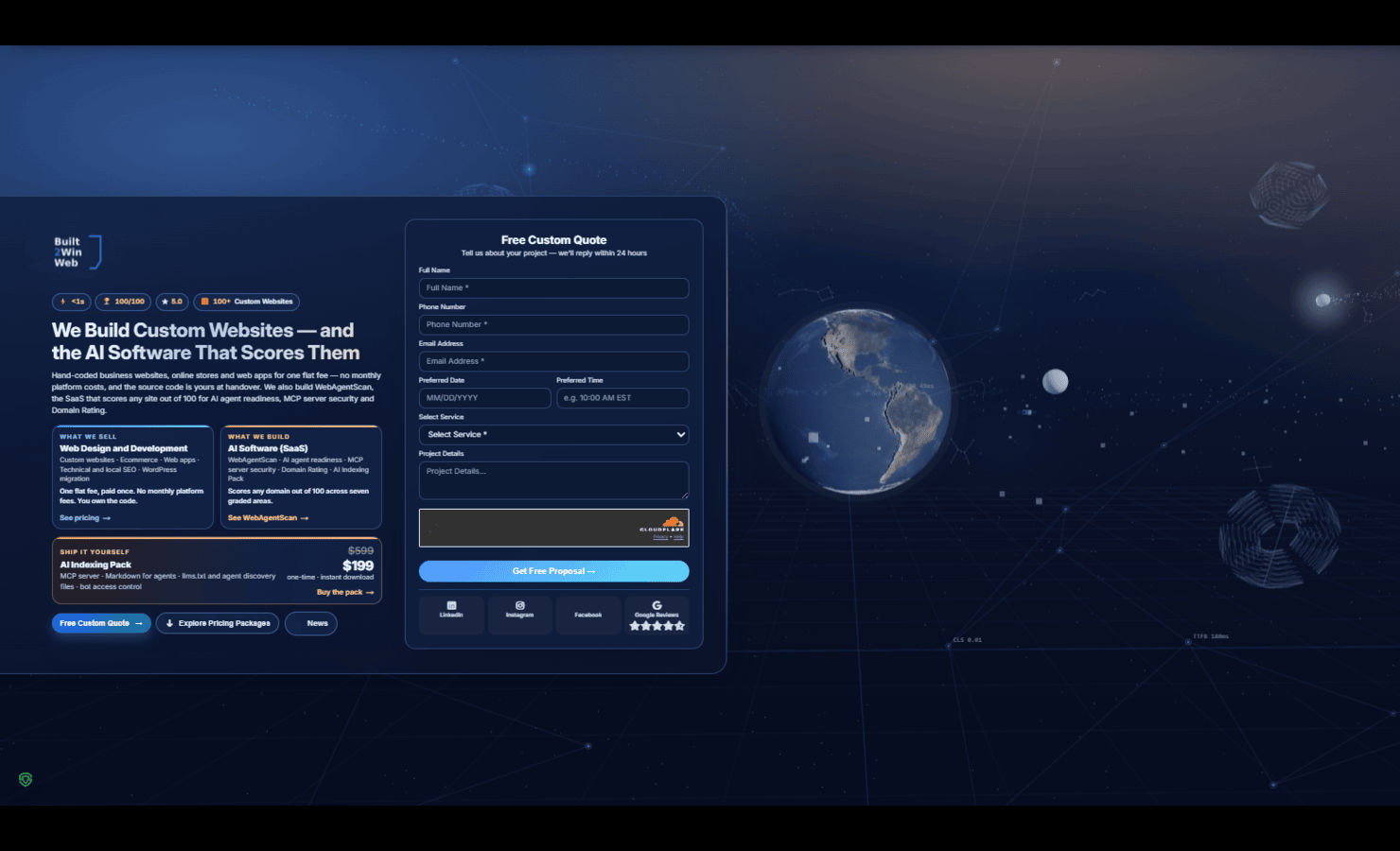The height and width of the screenshot is (851, 1400).
Task: Click into the Project Details text area
Action: coord(553,480)
